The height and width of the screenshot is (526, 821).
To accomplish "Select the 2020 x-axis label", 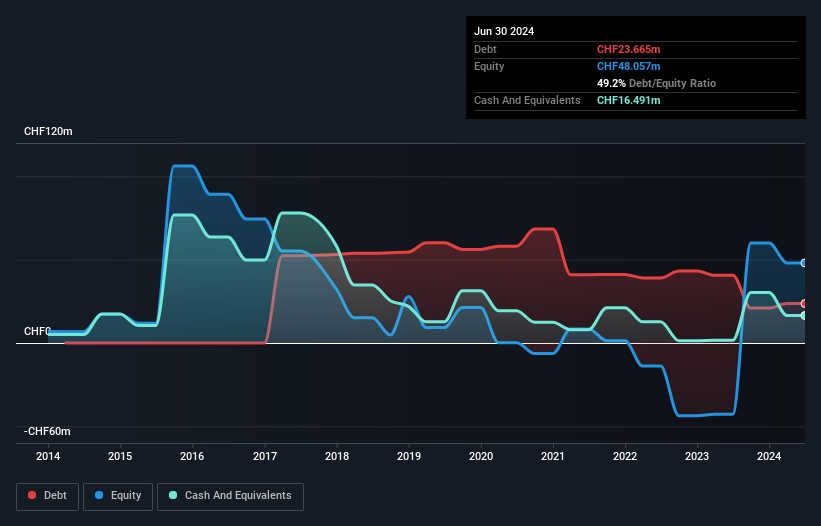I will 481,456.
